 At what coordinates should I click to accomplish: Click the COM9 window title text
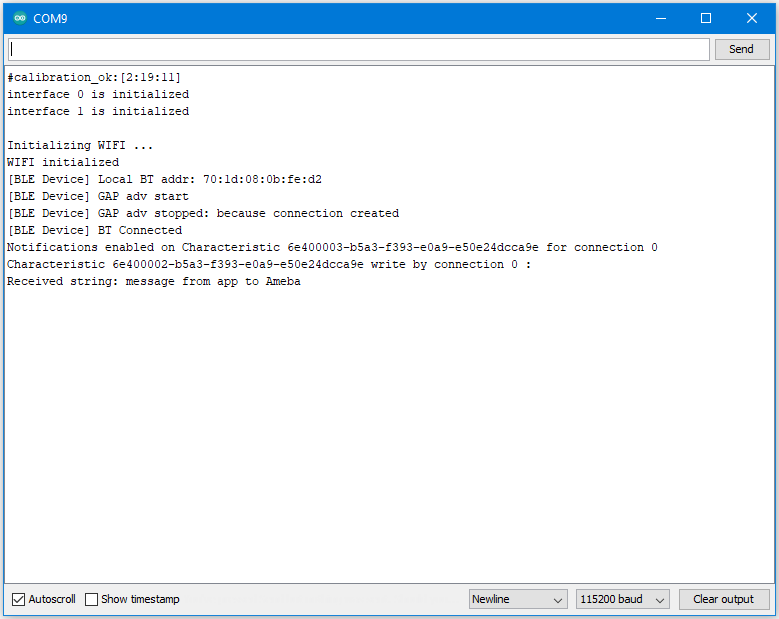[50, 18]
